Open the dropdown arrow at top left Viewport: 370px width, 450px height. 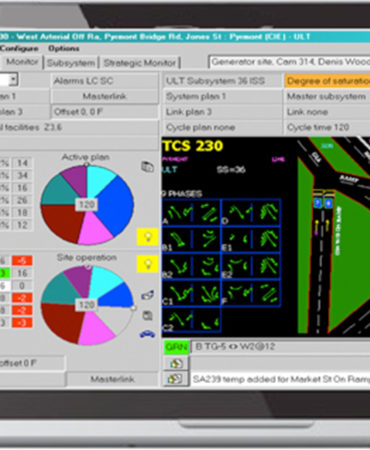[13, 80]
